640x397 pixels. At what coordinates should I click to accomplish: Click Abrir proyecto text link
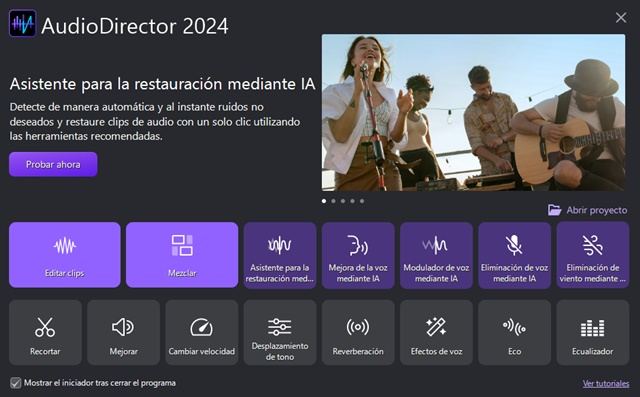click(x=597, y=210)
